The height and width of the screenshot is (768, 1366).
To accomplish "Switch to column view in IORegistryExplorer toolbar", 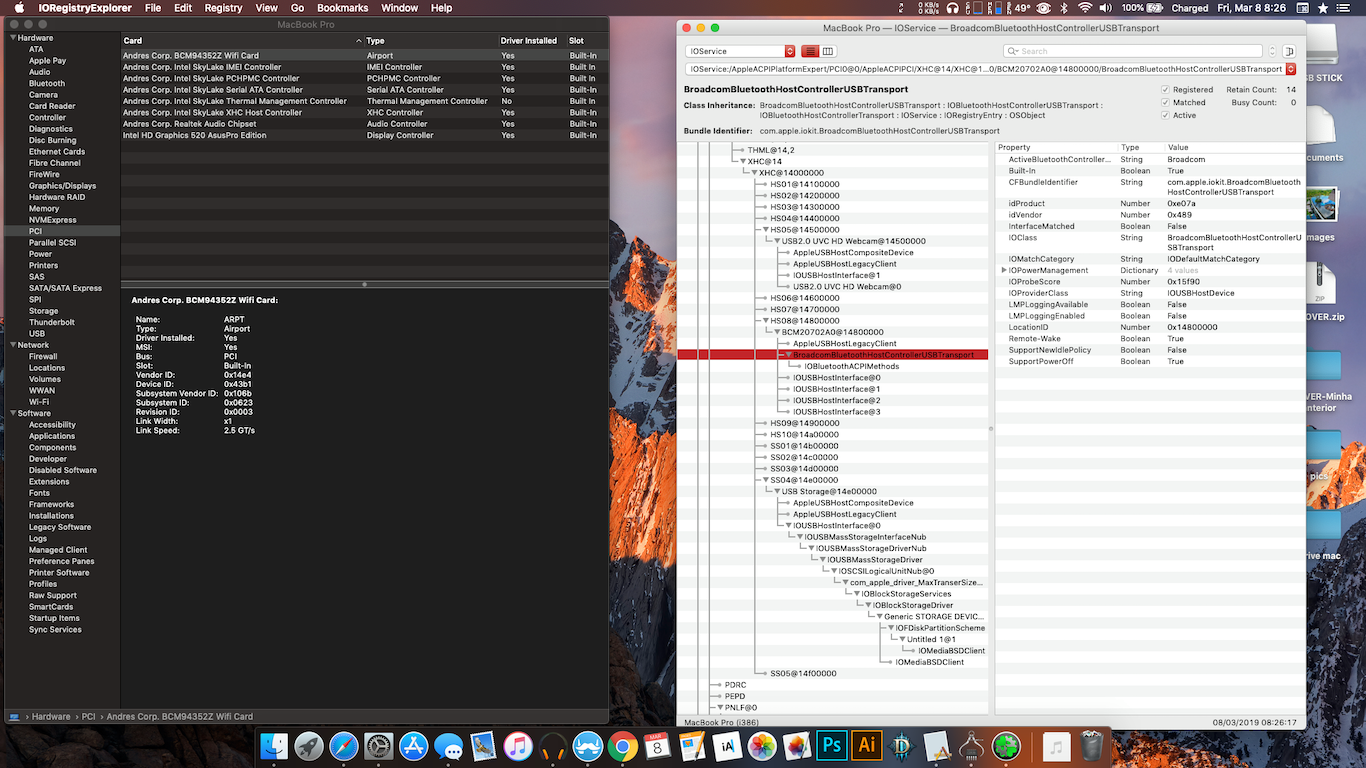I will [x=828, y=51].
